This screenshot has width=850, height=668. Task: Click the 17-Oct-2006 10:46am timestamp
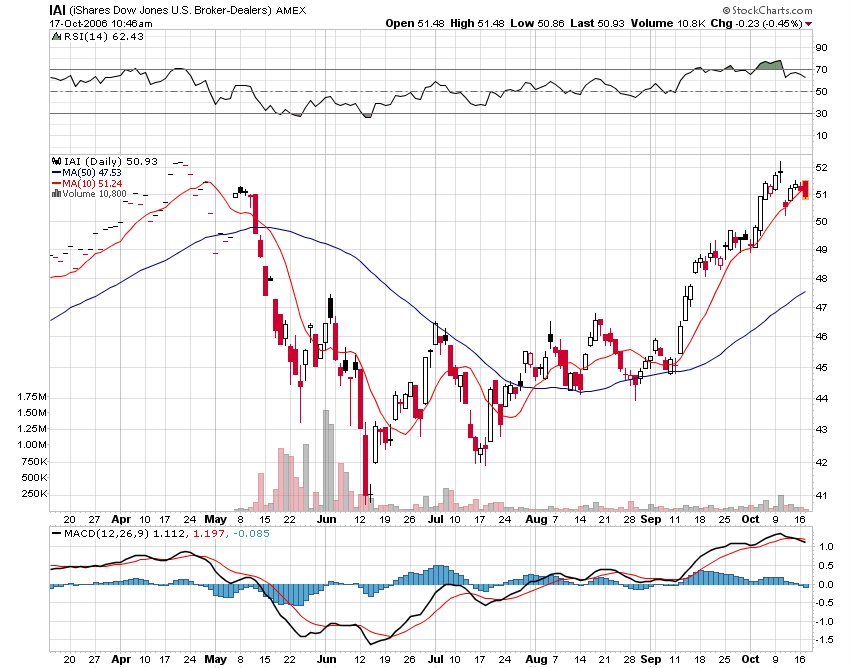pyautogui.click(x=101, y=24)
